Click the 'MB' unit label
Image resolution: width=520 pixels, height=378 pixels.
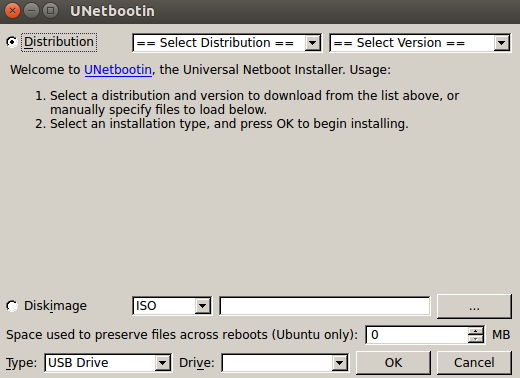[501, 335]
